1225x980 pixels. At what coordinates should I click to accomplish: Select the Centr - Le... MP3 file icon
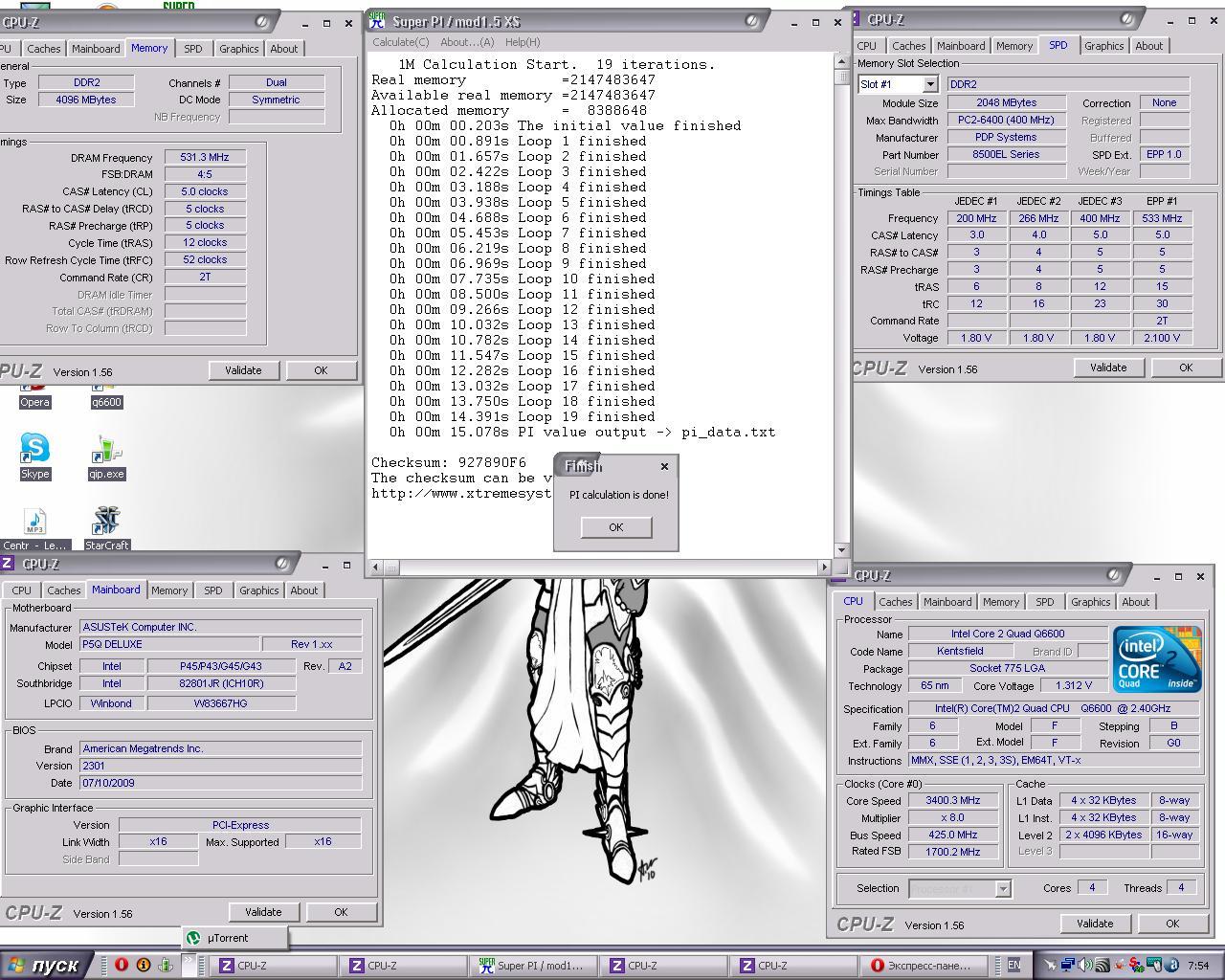coord(34,528)
